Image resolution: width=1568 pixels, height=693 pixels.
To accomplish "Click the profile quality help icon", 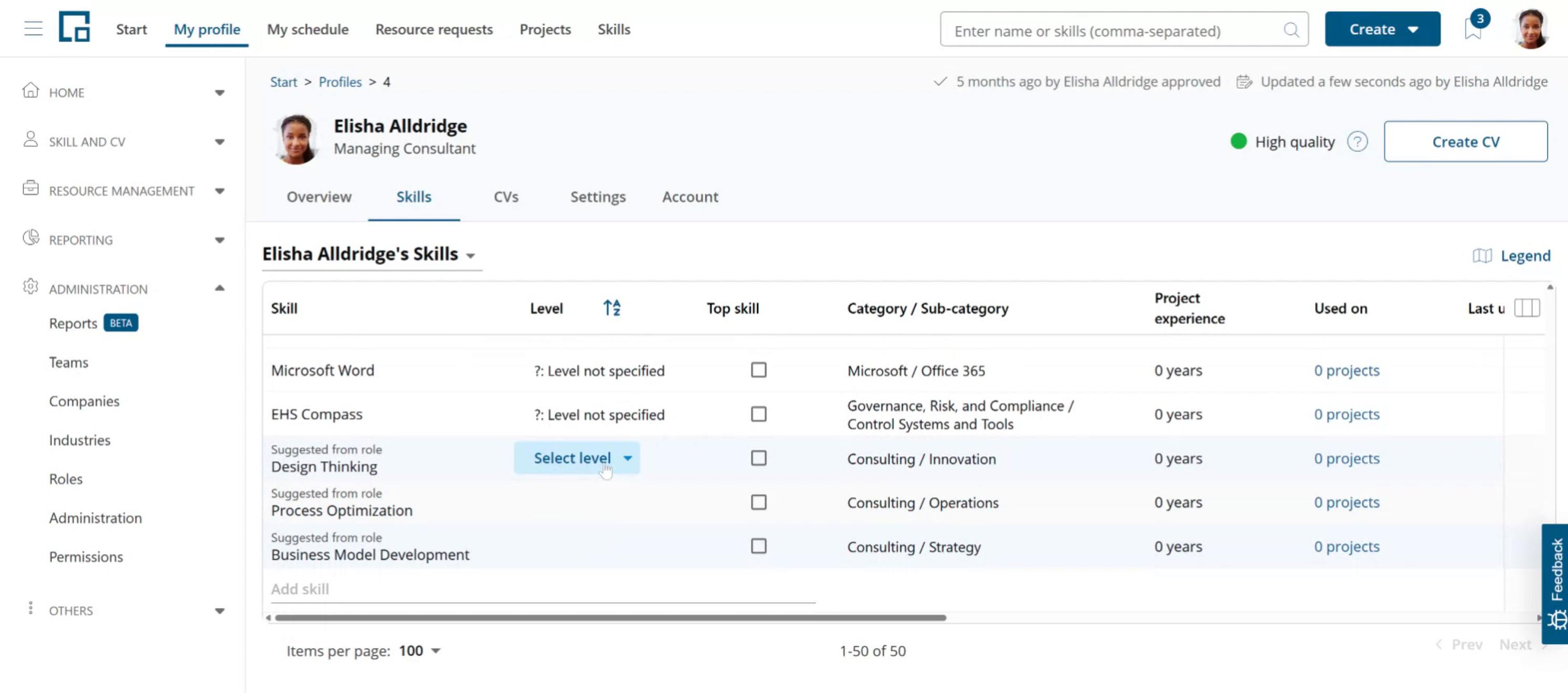I will [x=1357, y=142].
